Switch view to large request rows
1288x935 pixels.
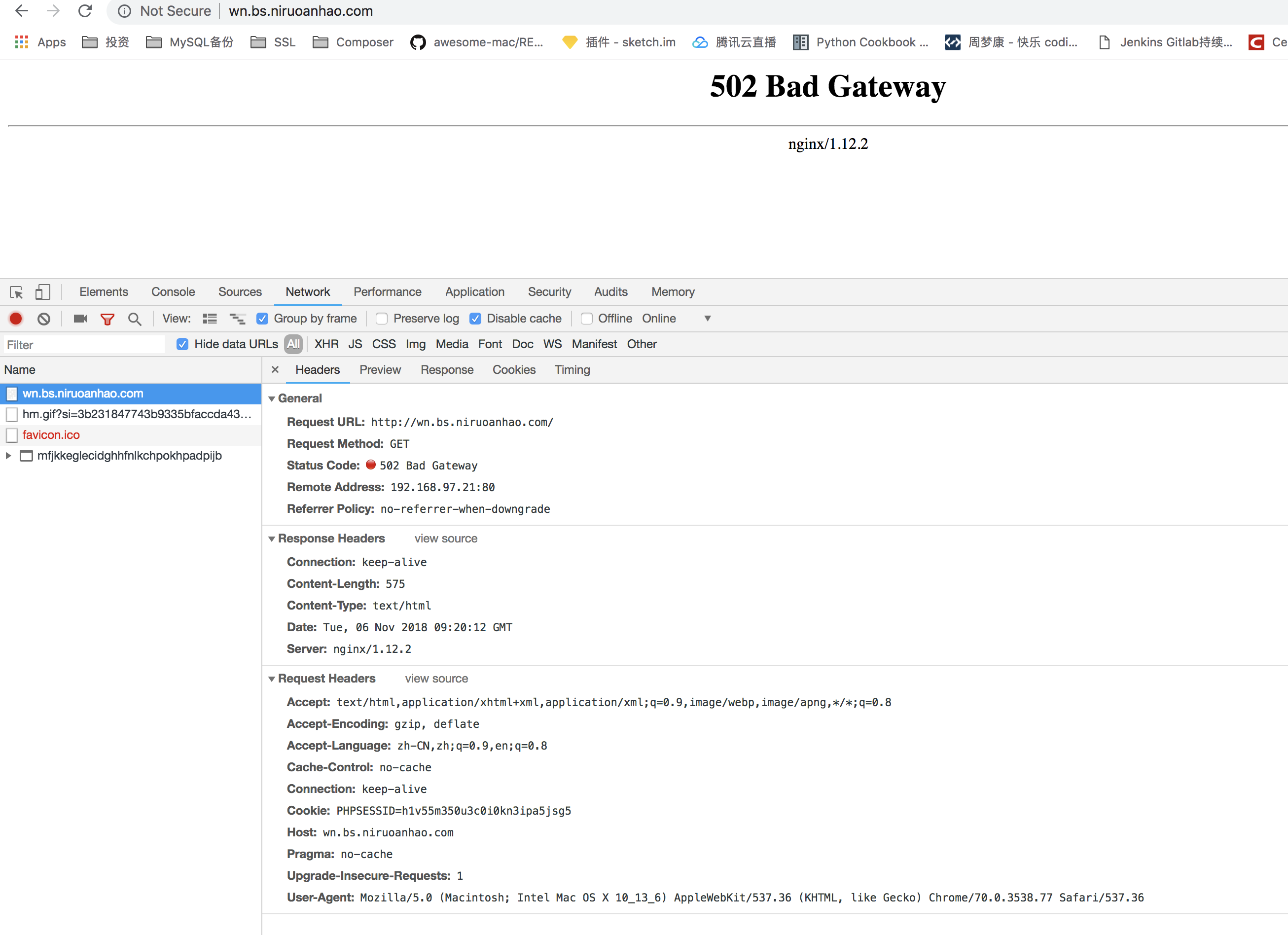point(210,319)
